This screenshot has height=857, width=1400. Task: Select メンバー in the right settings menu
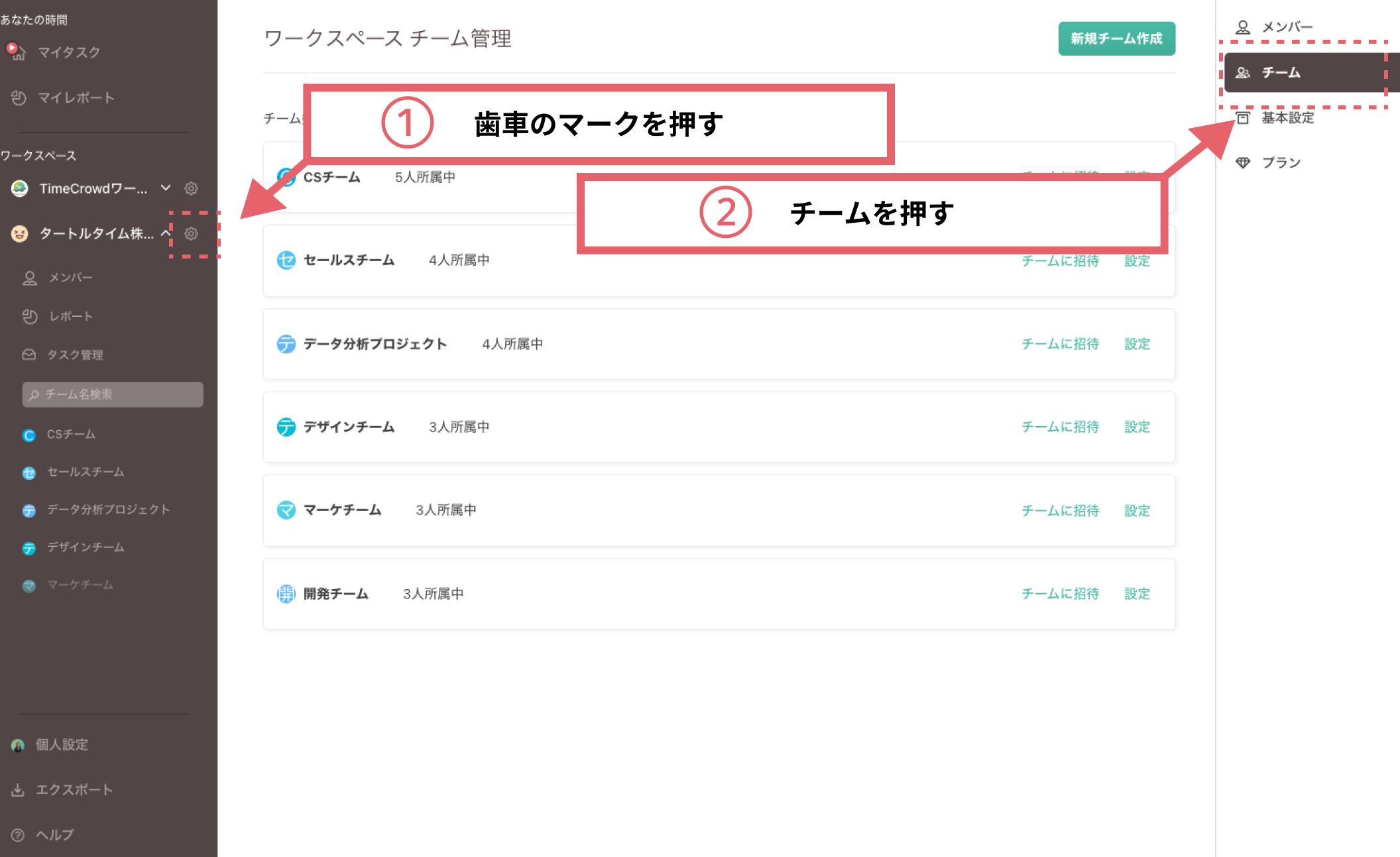click(1286, 27)
